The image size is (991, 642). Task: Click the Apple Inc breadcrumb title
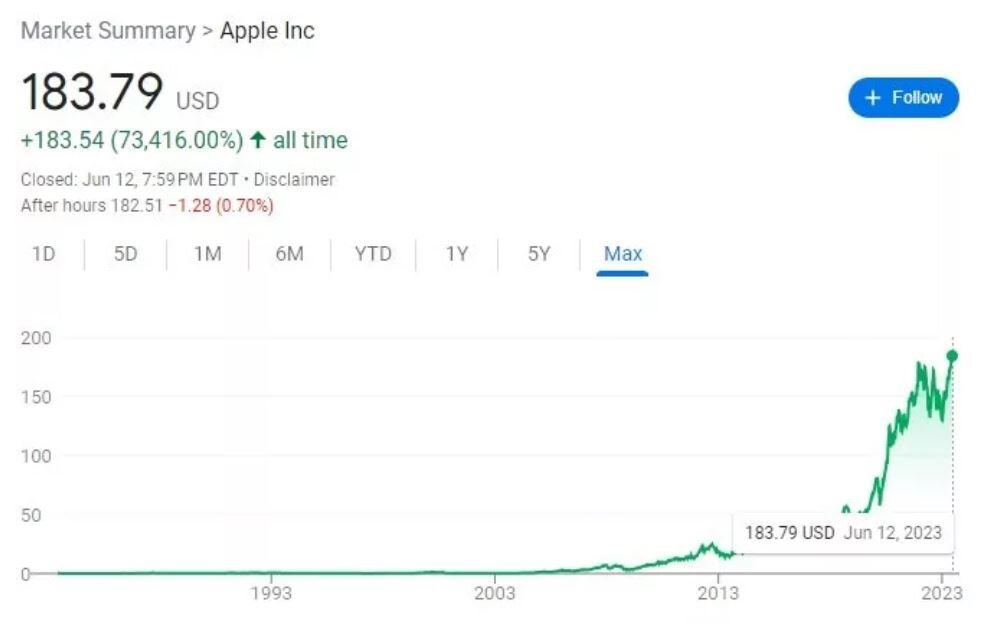coord(267,31)
